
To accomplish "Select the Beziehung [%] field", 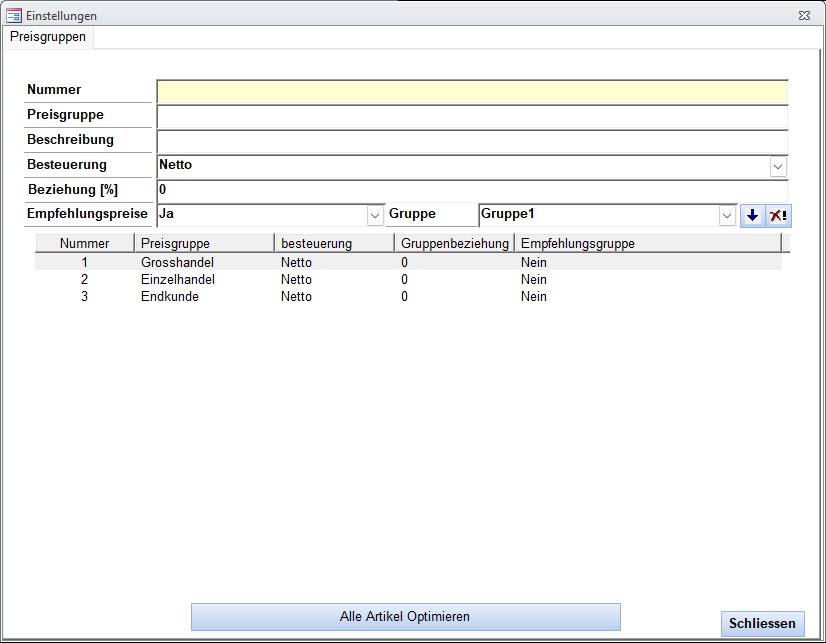I will 472,190.
